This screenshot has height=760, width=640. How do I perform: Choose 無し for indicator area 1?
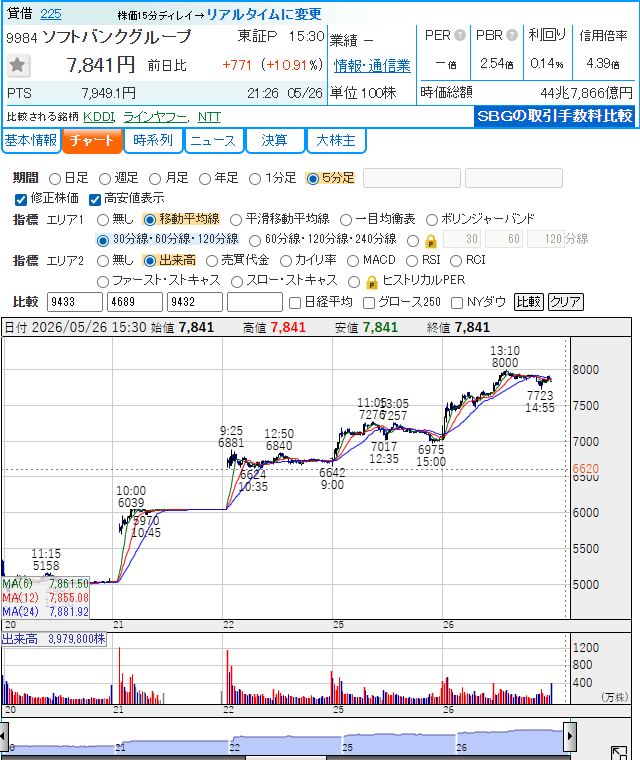coord(103,220)
